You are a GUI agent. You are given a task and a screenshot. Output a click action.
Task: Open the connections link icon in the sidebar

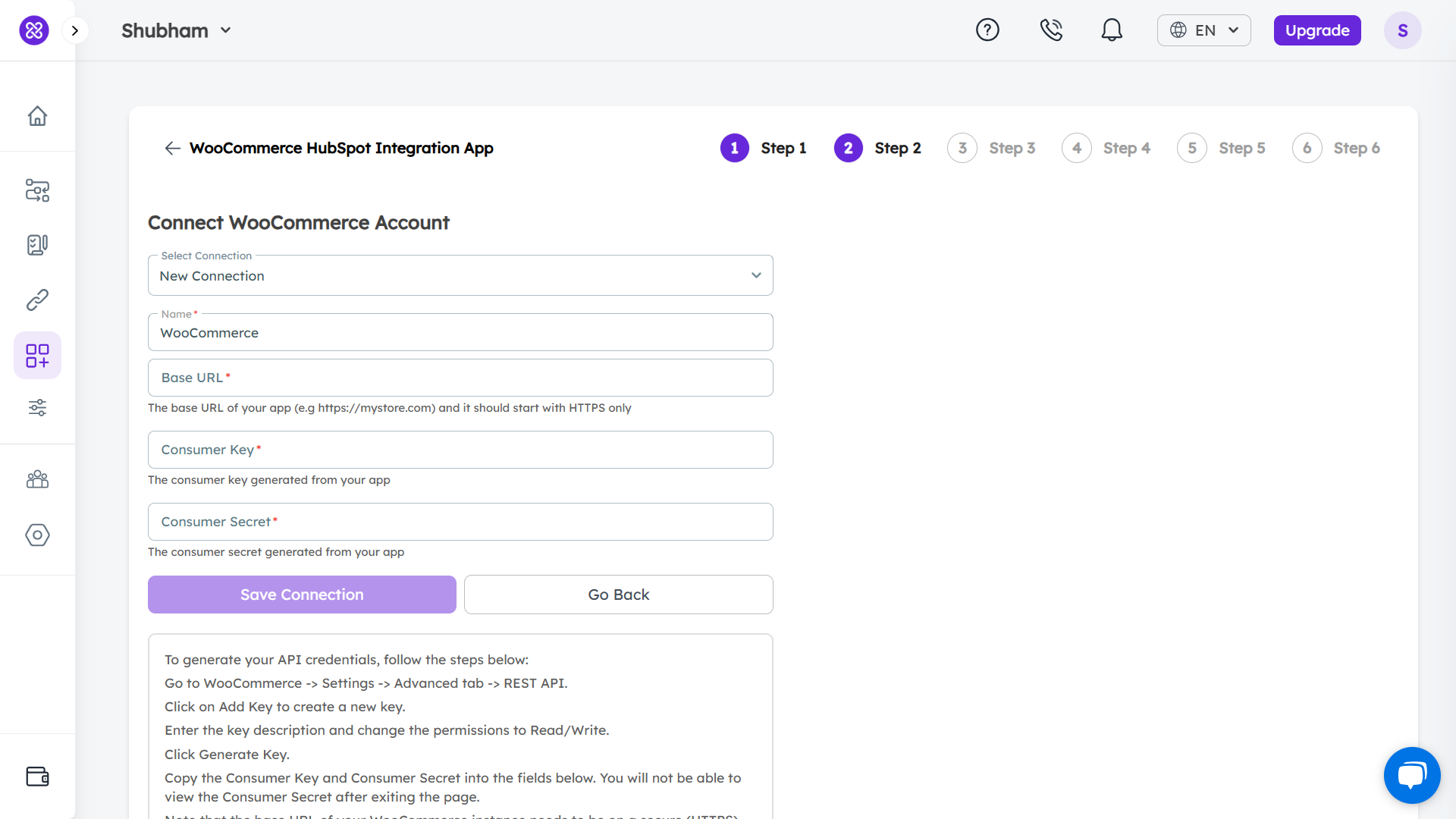coord(37,300)
